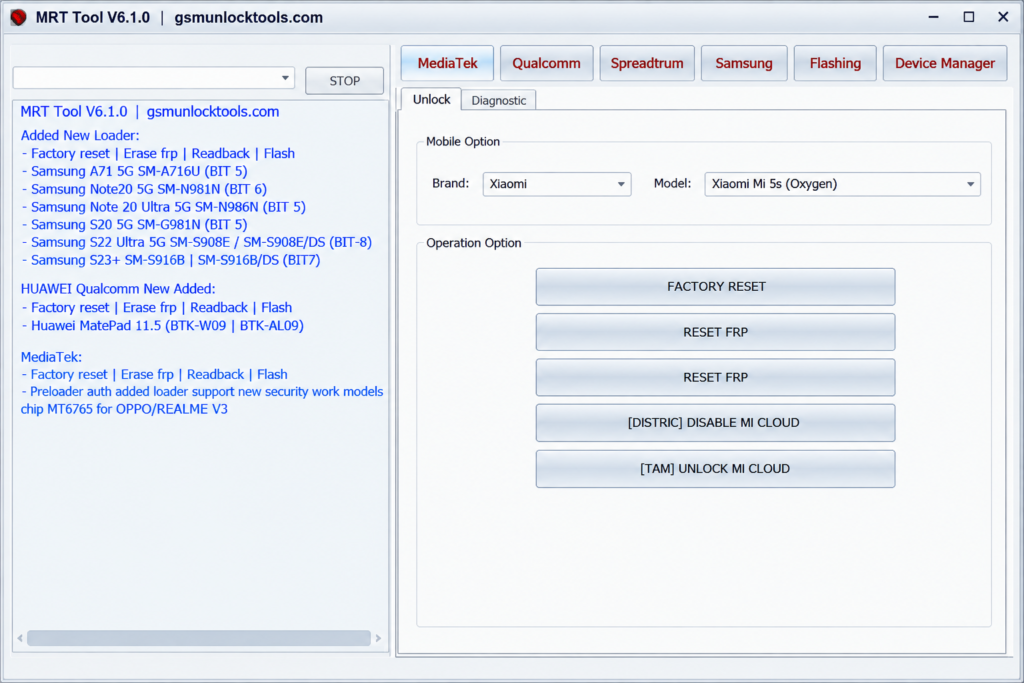Select the Samsung tab
The height and width of the screenshot is (683, 1024).
pos(744,63)
